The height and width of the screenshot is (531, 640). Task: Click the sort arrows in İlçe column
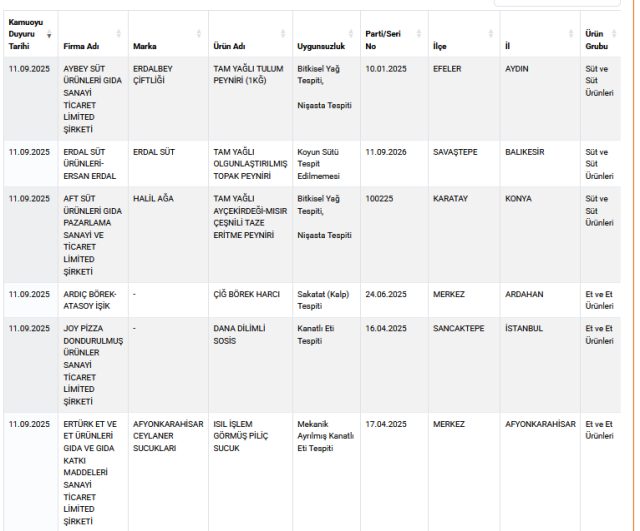492,35
